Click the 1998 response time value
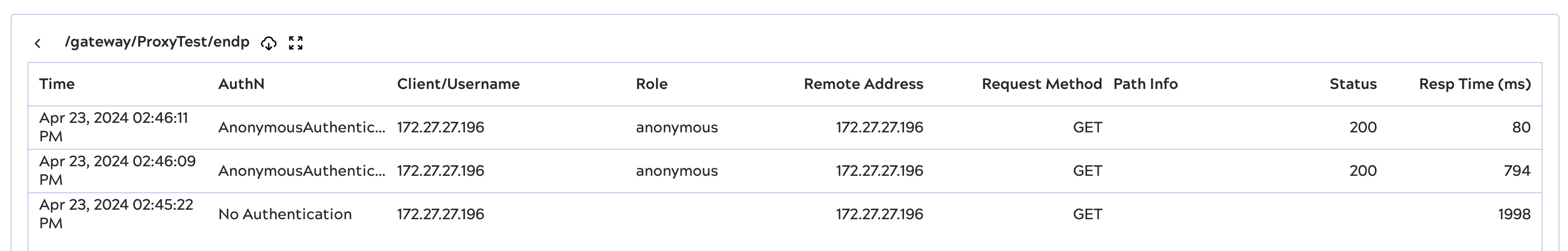 pyautogui.click(x=1514, y=214)
